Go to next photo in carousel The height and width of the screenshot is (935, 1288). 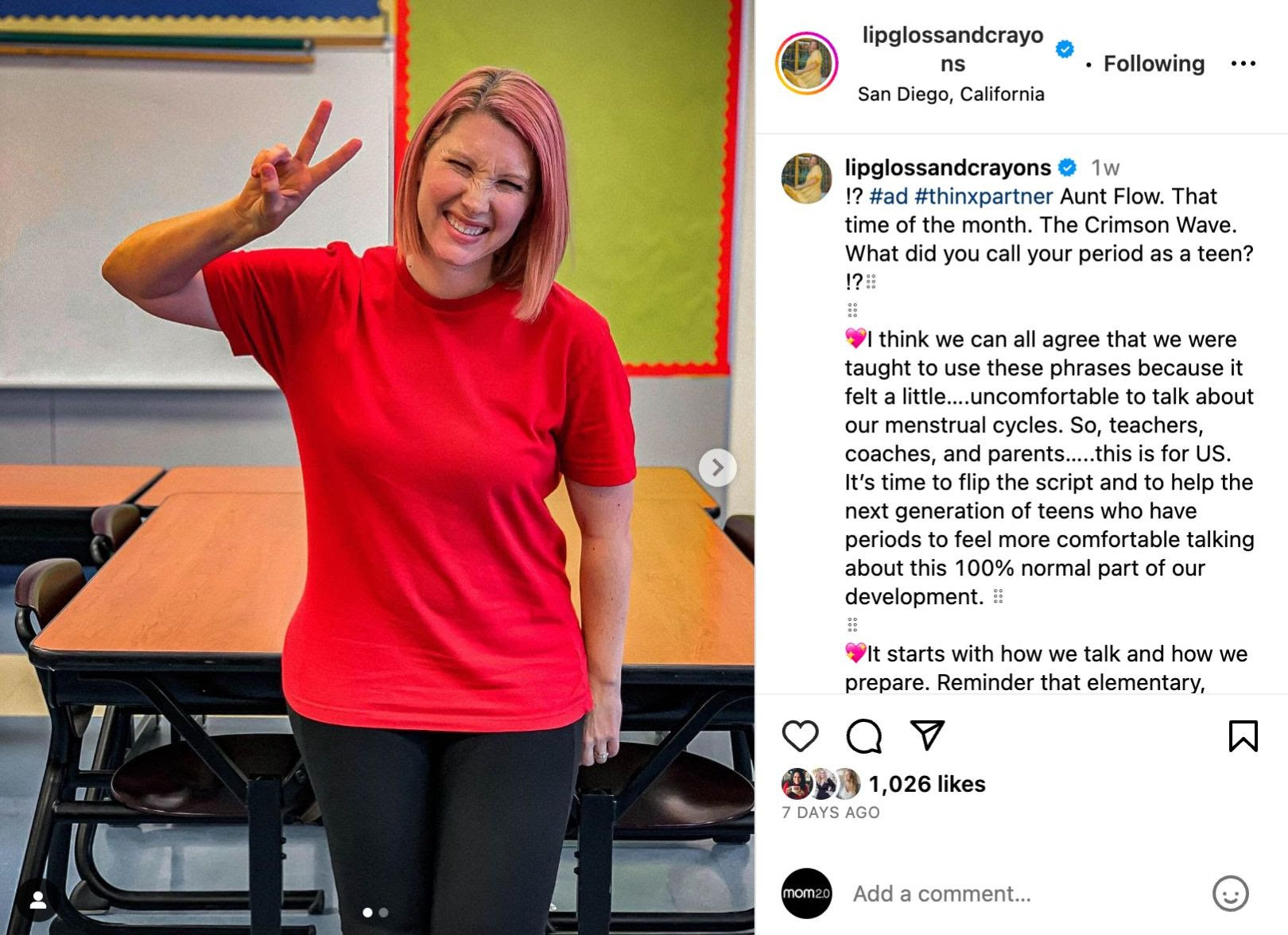tap(717, 467)
